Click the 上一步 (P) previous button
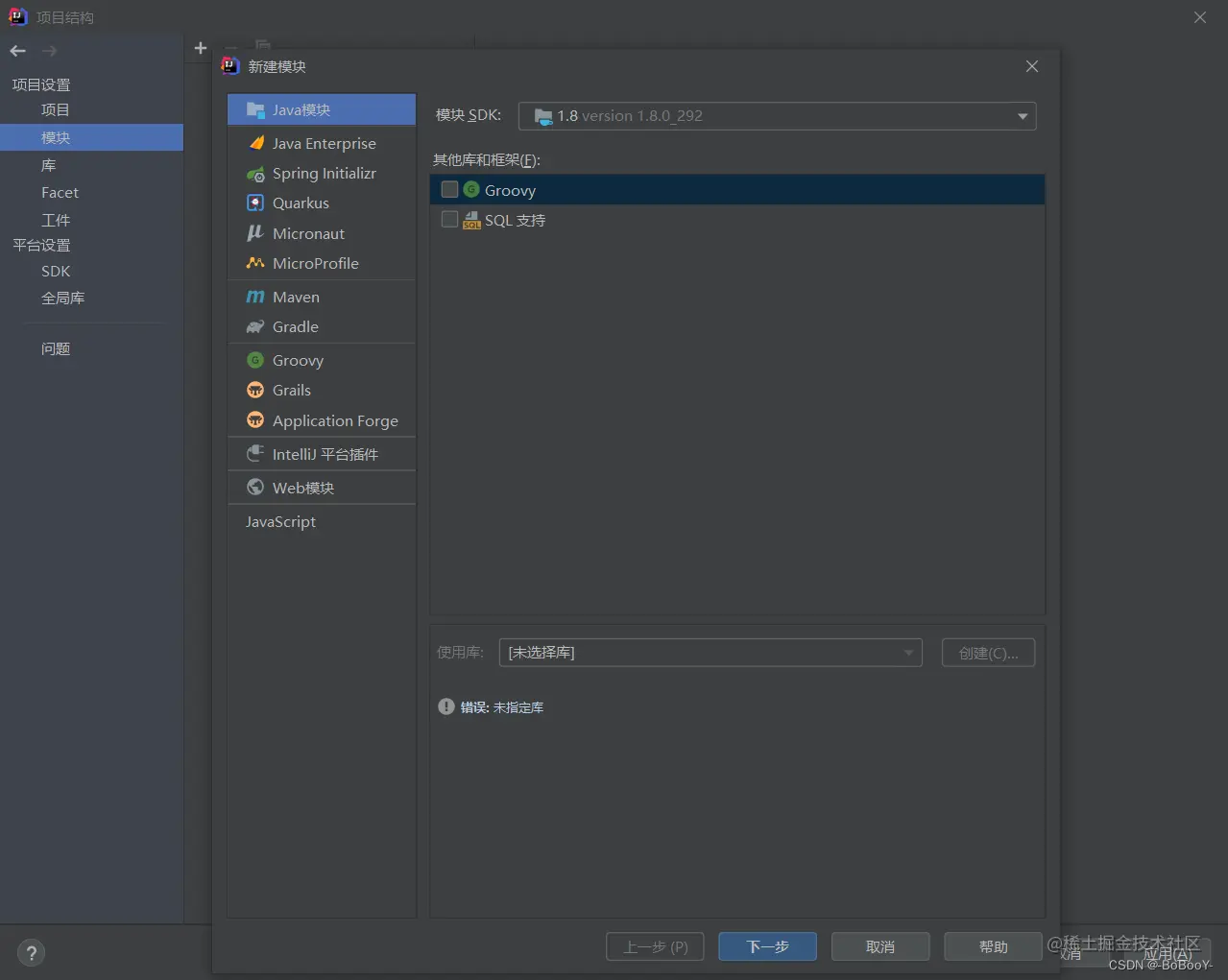This screenshot has width=1228, height=980. (x=655, y=946)
